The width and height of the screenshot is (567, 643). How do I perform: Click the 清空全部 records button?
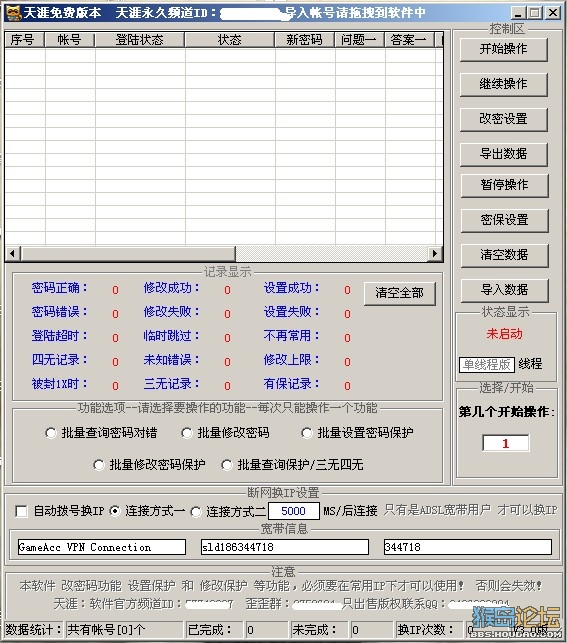tap(399, 293)
